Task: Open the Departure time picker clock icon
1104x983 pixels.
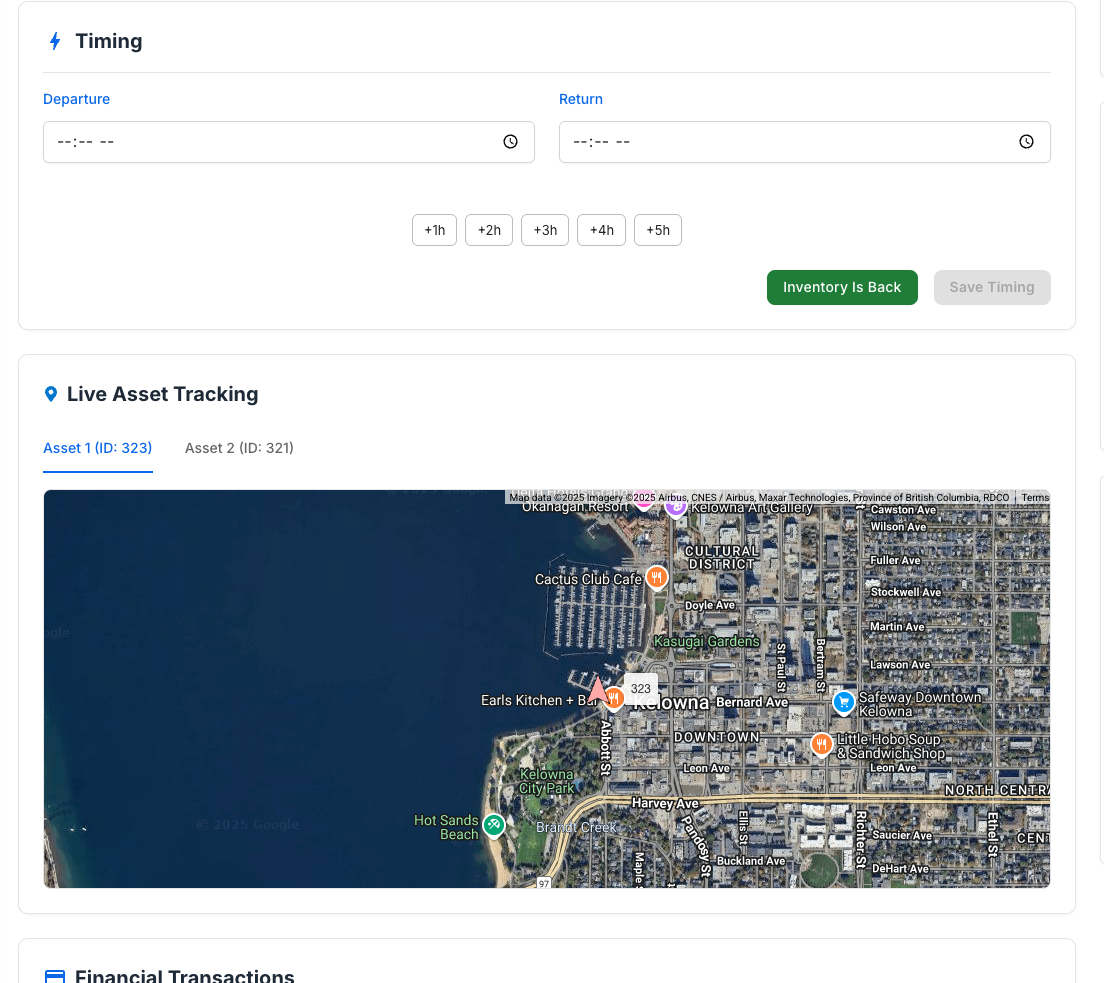Action: coord(510,142)
